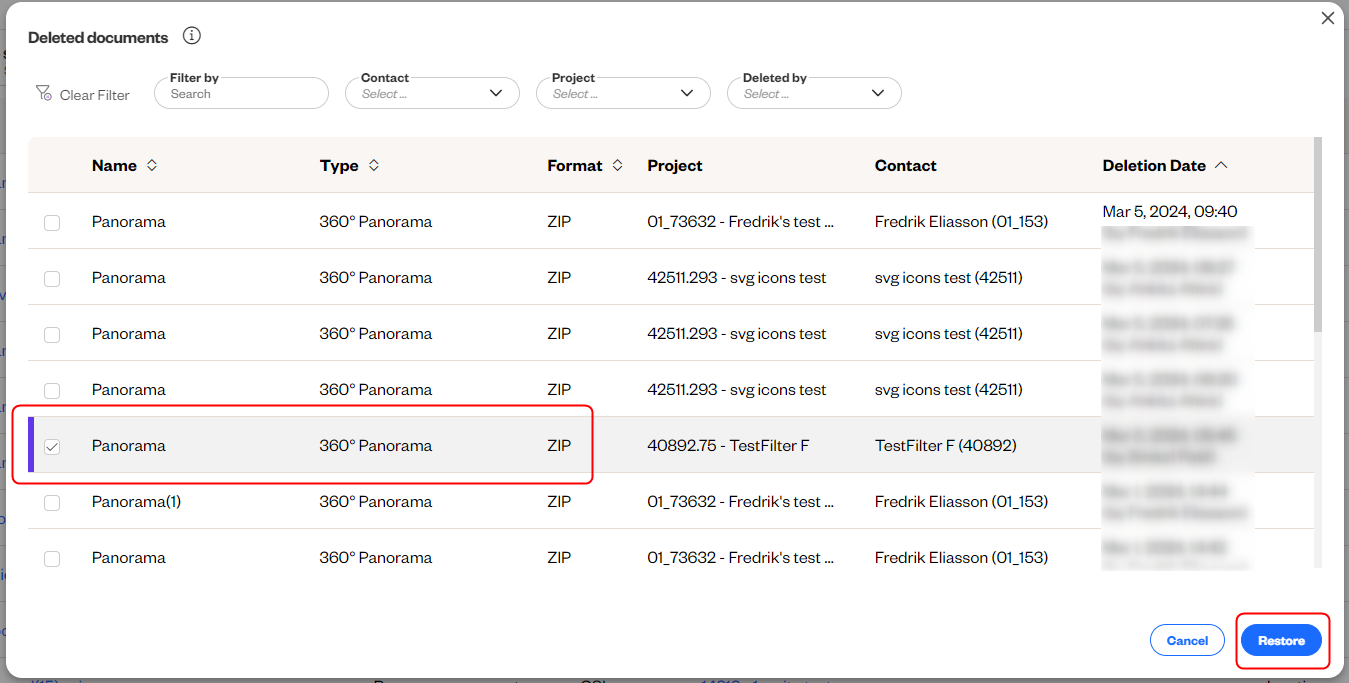
Task: Click the Project column header
Action: pos(675,166)
